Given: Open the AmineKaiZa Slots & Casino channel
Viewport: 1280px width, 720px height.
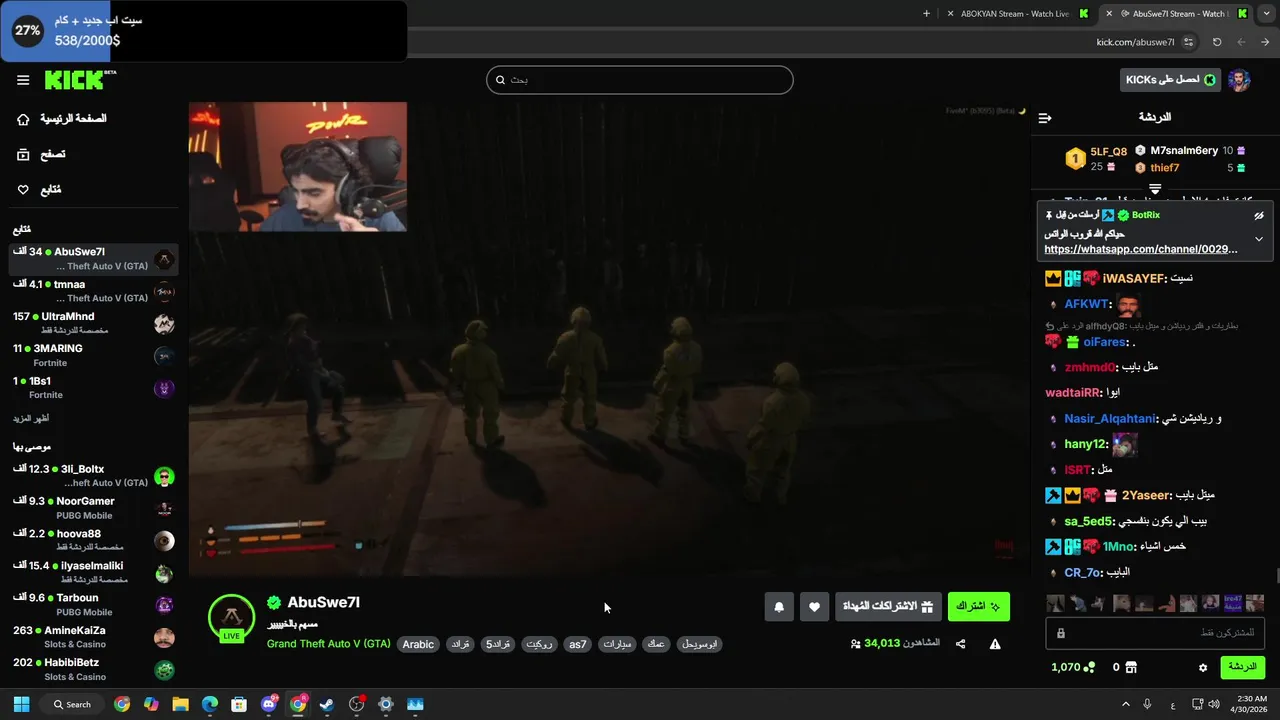Looking at the screenshot, I should click(93, 638).
